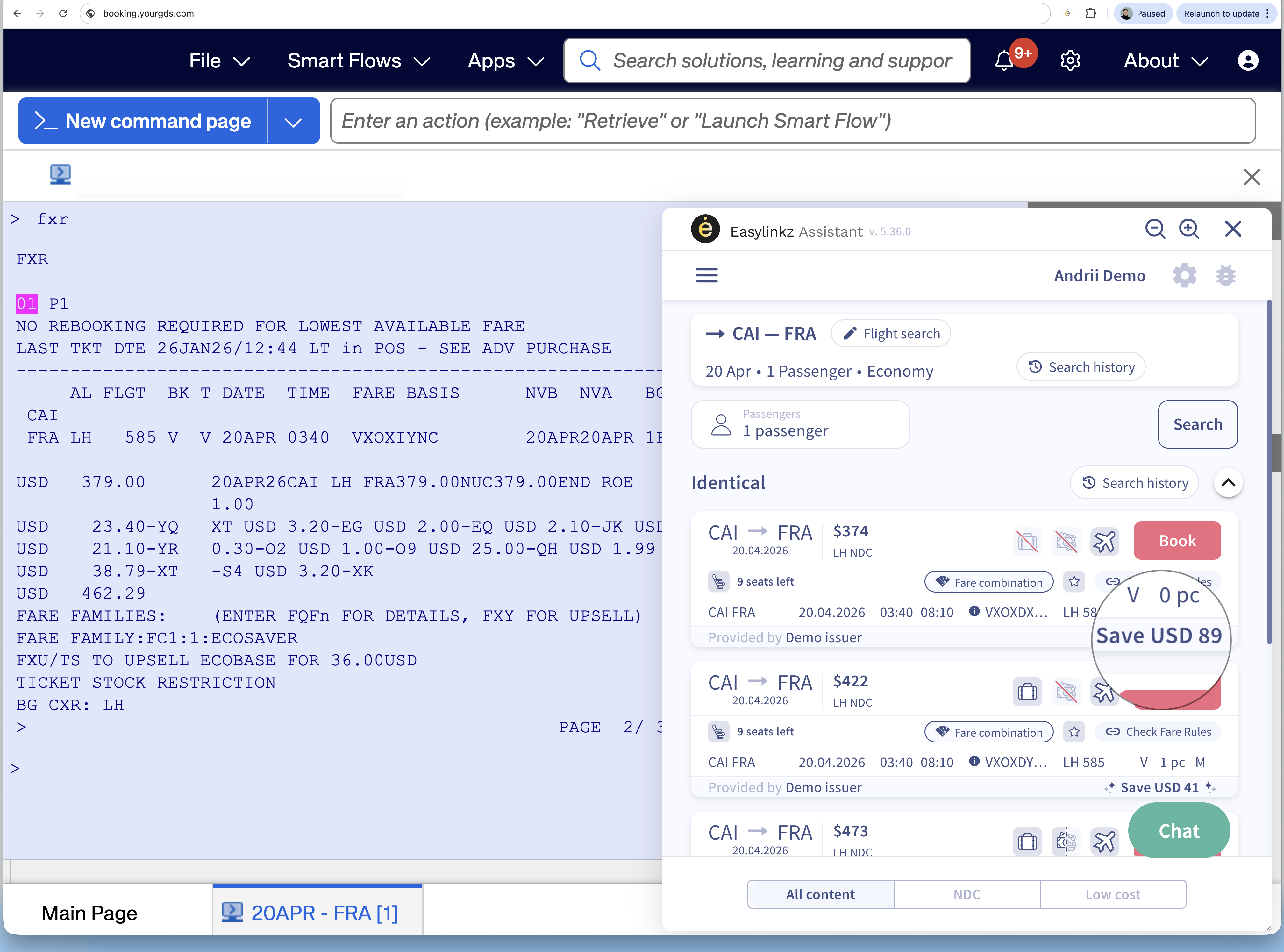Click the hamburger menu in Easylinkz Assistant
Viewport: 1284px width, 952px height.
[x=707, y=275]
